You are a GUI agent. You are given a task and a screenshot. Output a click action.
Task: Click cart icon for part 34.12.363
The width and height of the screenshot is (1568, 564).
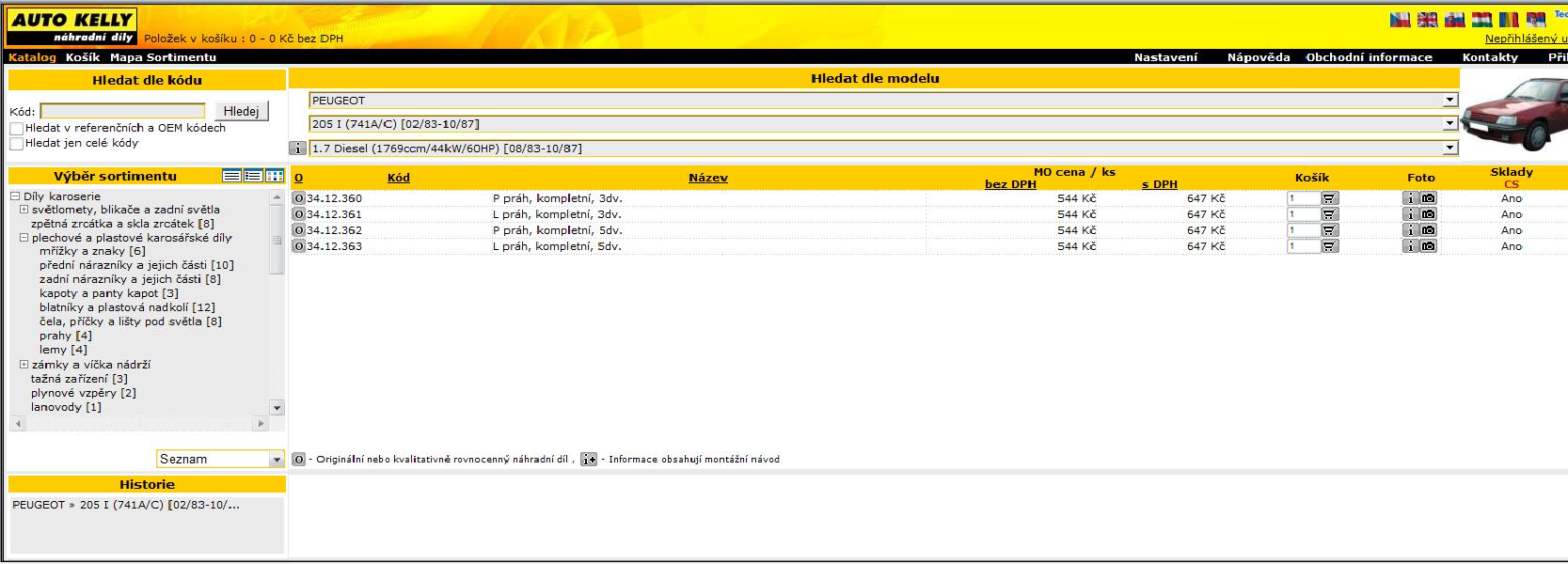click(1329, 246)
